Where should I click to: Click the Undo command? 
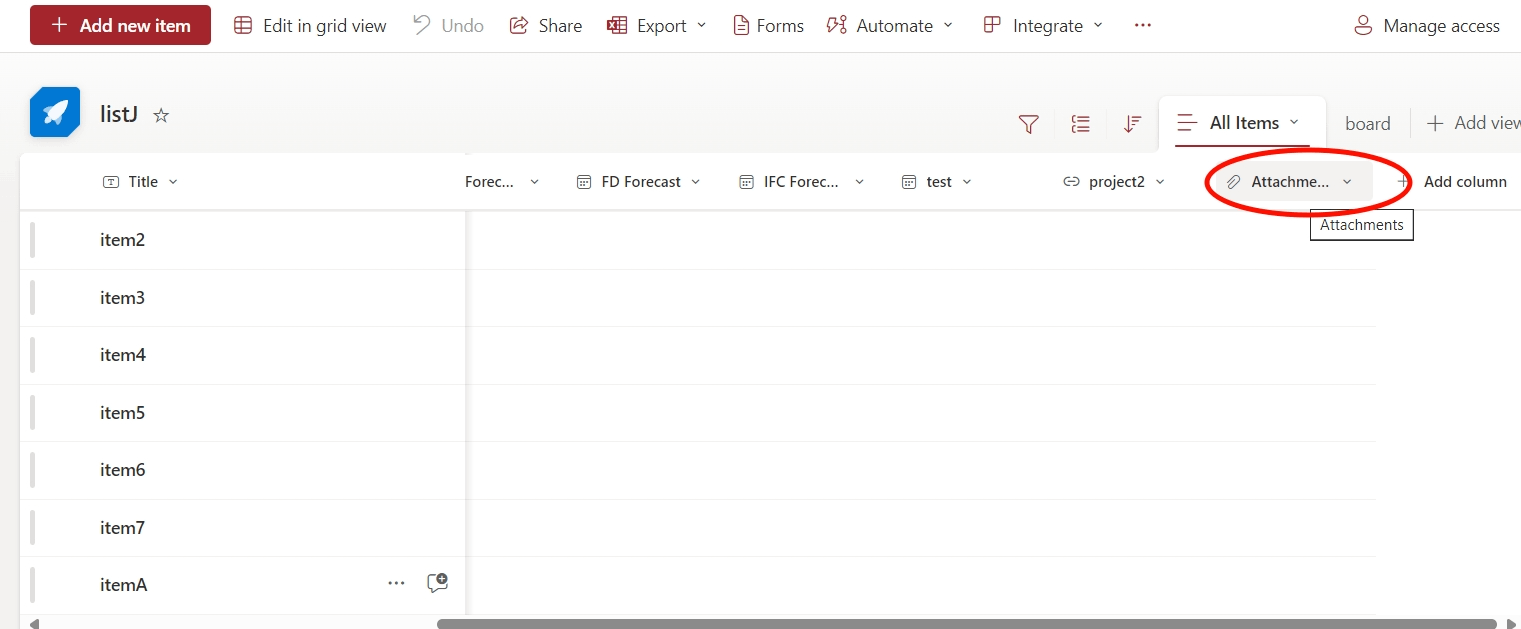(x=449, y=26)
